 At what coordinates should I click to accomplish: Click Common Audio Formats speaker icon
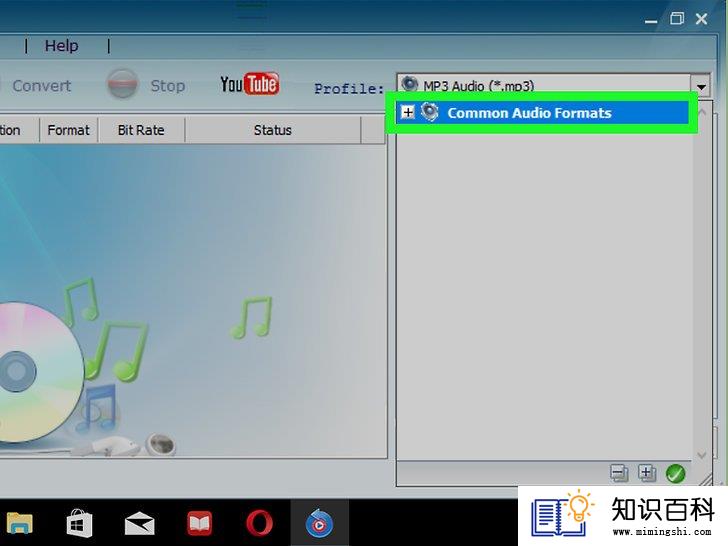tap(429, 112)
